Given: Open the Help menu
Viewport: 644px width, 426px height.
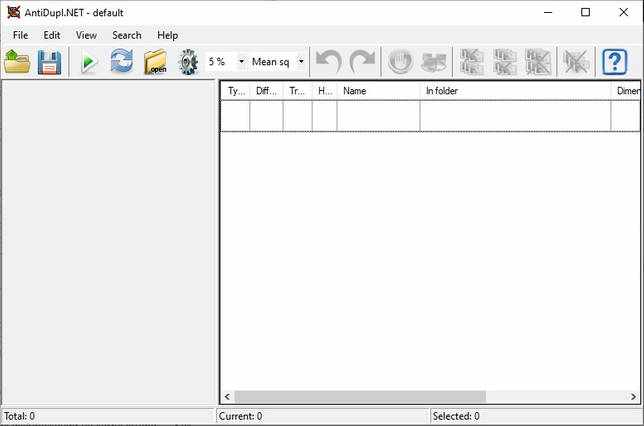Looking at the screenshot, I should coord(168,35).
